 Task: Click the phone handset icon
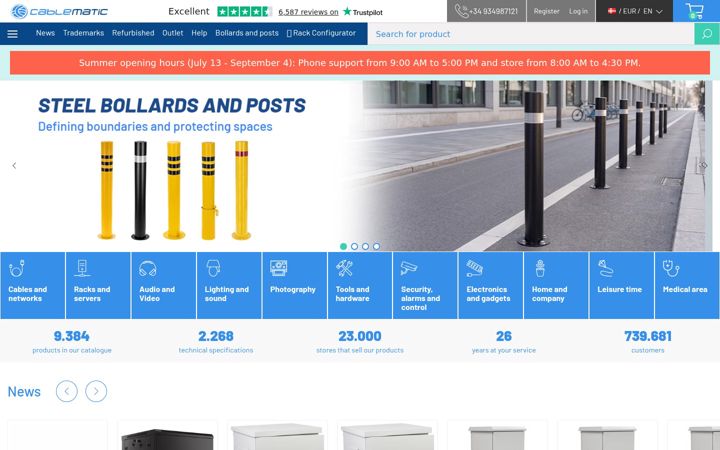click(x=461, y=11)
